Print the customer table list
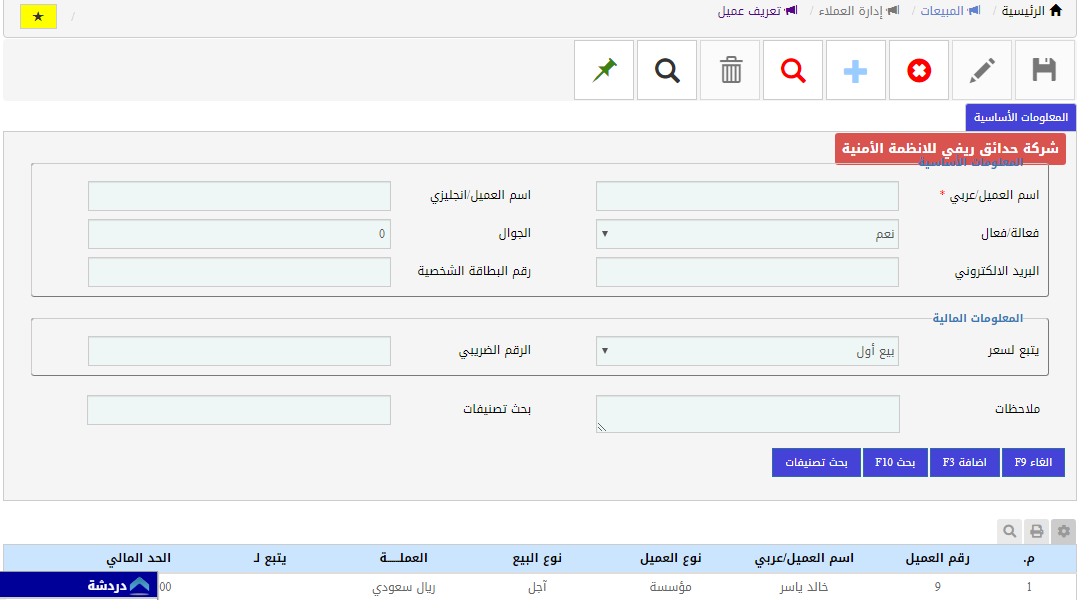The image size is (1080, 600). (1037, 531)
